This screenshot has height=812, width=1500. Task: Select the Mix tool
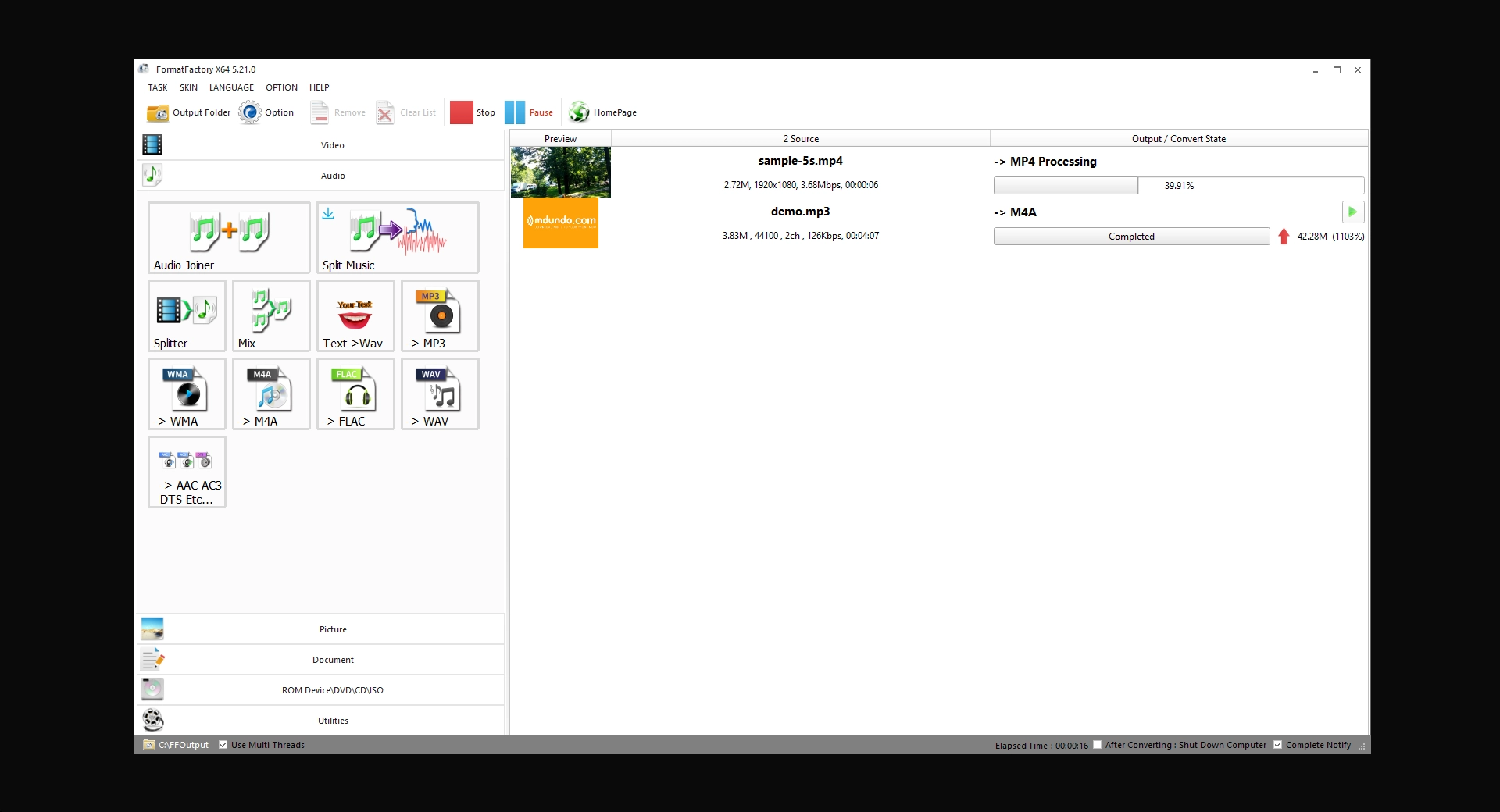tap(270, 315)
